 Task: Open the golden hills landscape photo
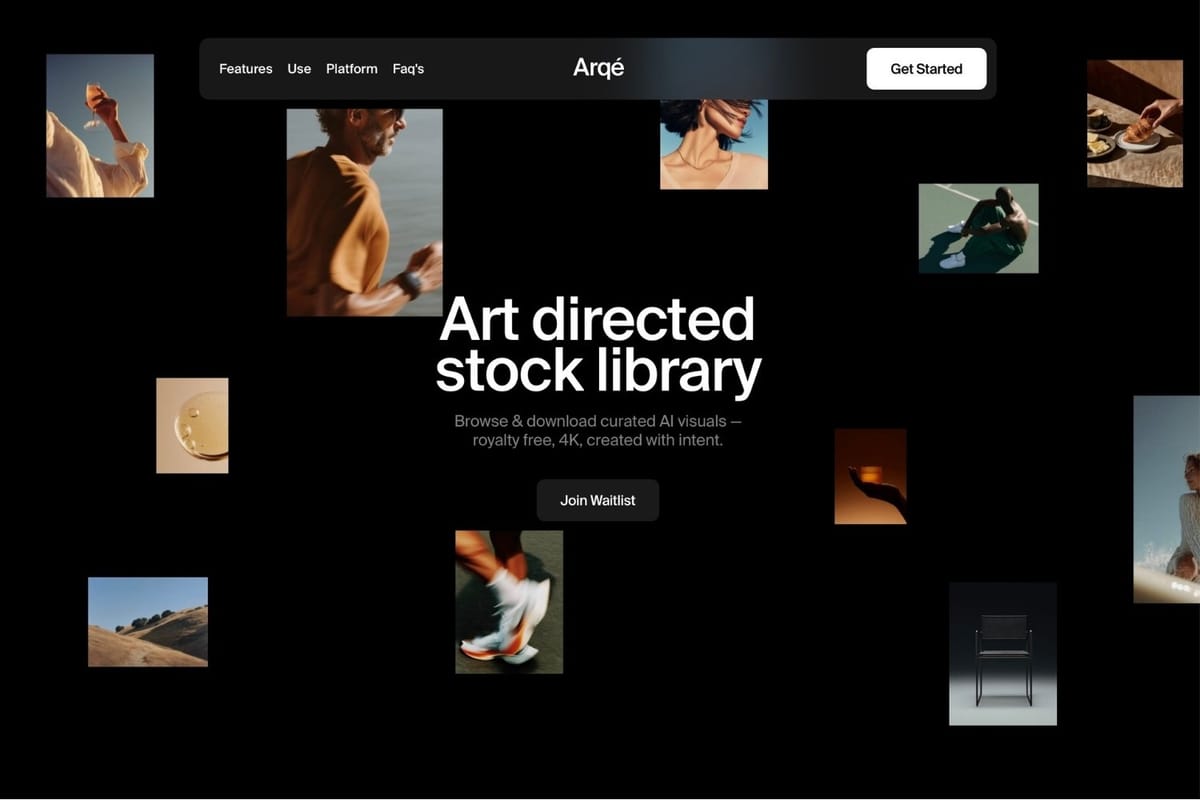(148, 621)
